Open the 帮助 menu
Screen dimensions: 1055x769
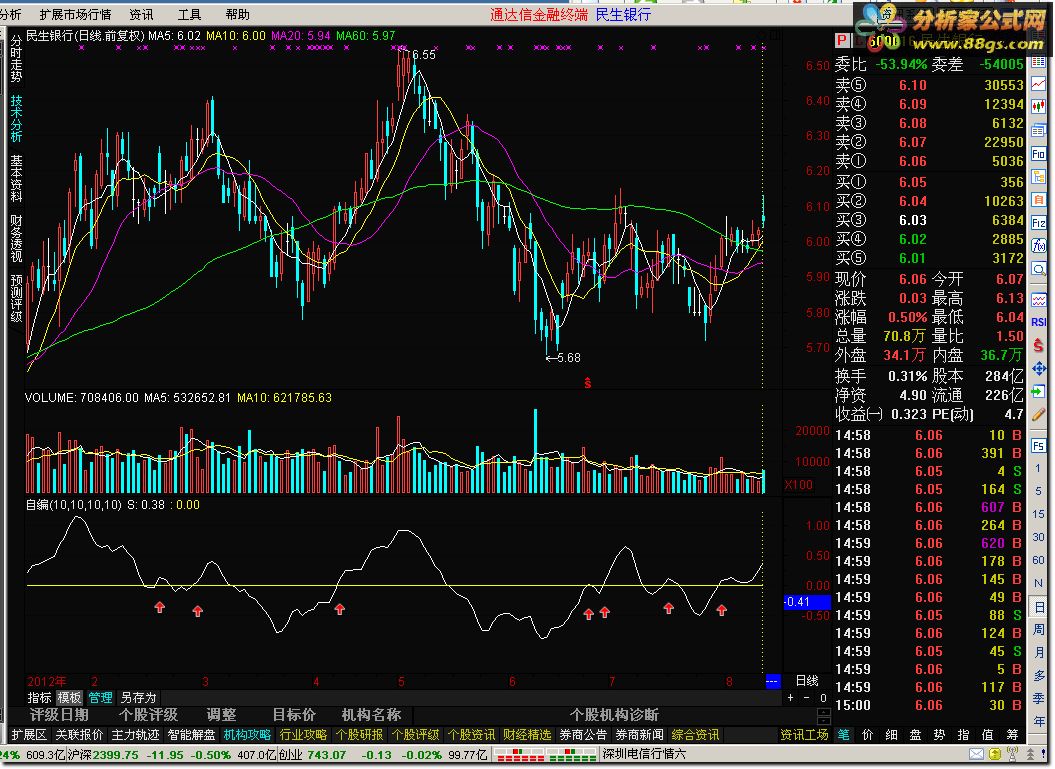tap(238, 14)
